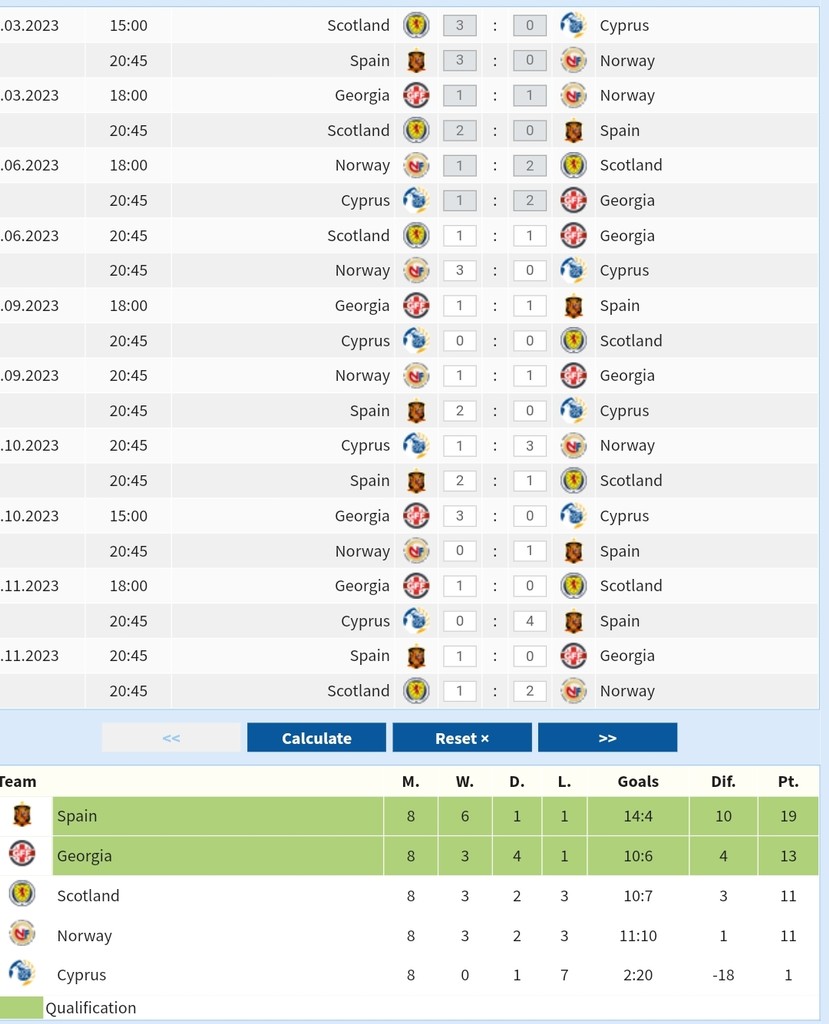Click Cyprus flag in Scotland 3:0 Cyprus match
The height and width of the screenshot is (1024, 829).
click(x=573, y=25)
